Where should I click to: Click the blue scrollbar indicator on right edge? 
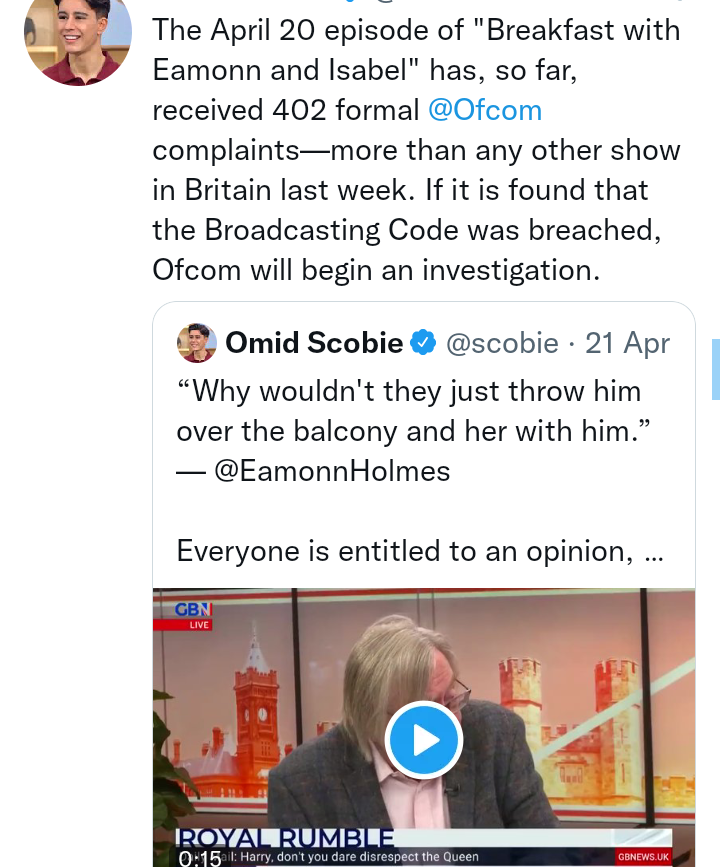point(715,369)
